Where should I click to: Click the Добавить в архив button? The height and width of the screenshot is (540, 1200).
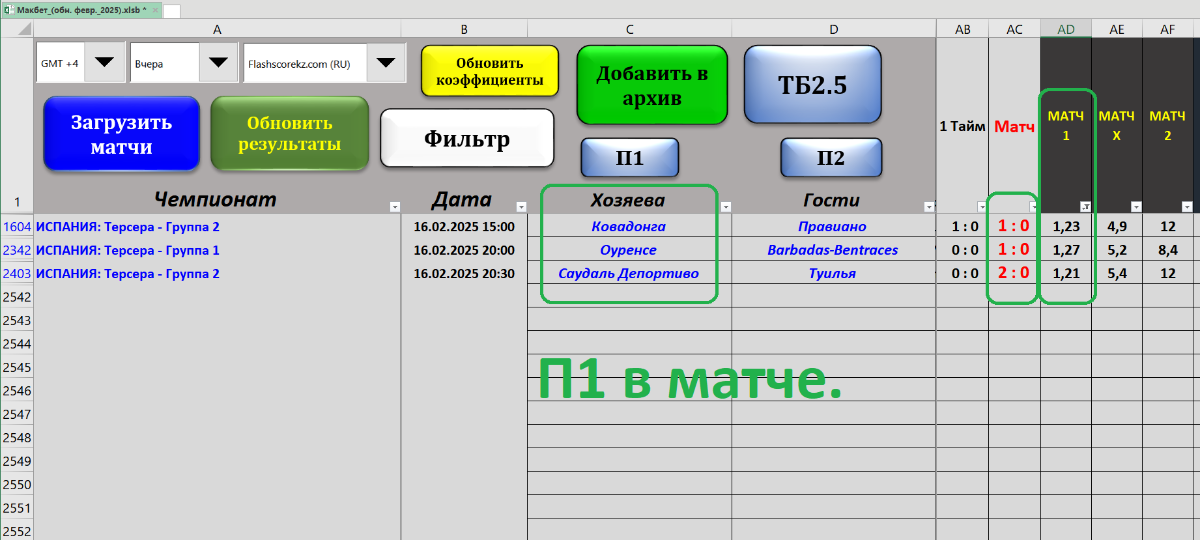click(651, 85)
